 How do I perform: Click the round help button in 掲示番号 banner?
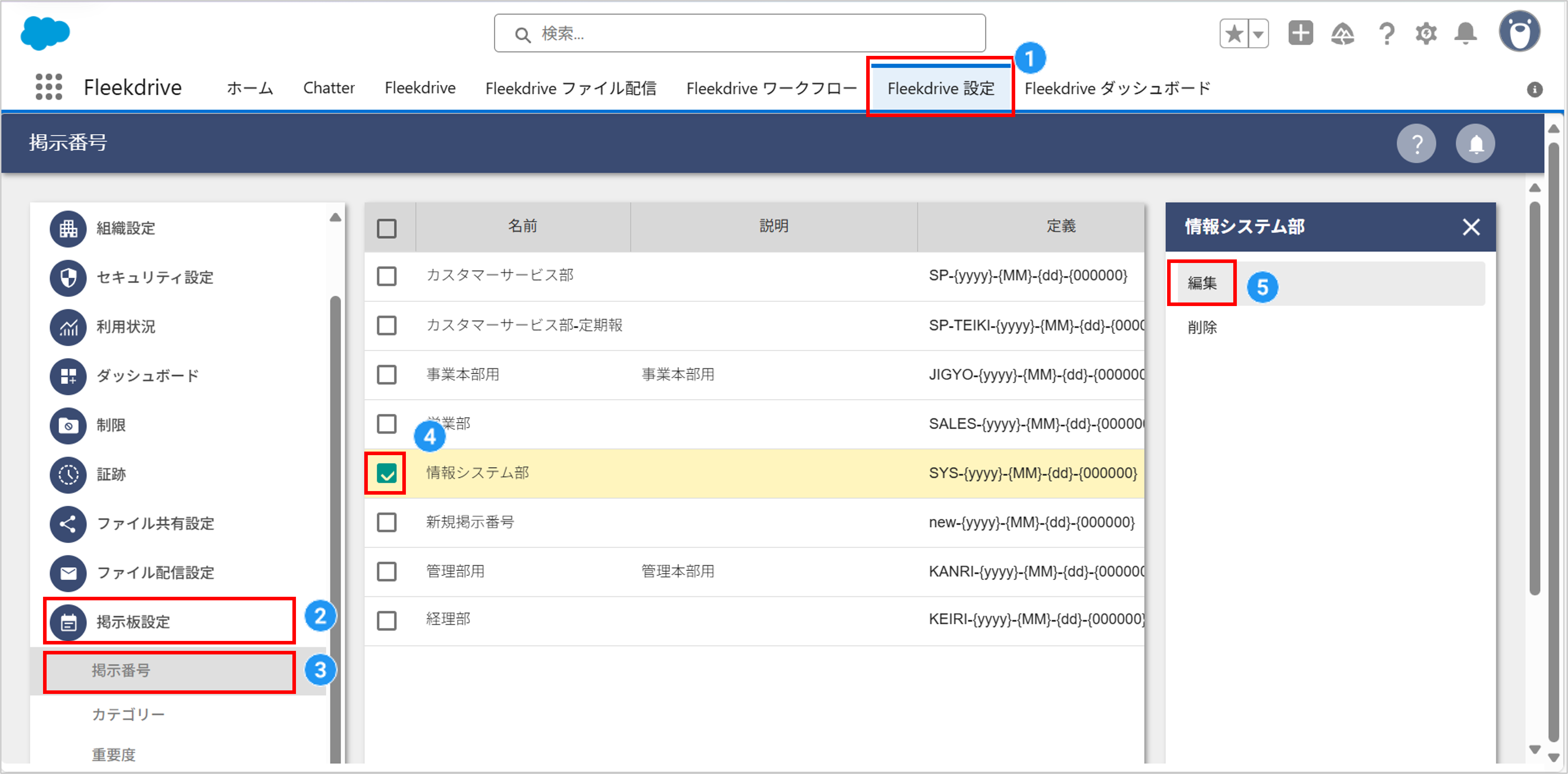coord(1416,144)
